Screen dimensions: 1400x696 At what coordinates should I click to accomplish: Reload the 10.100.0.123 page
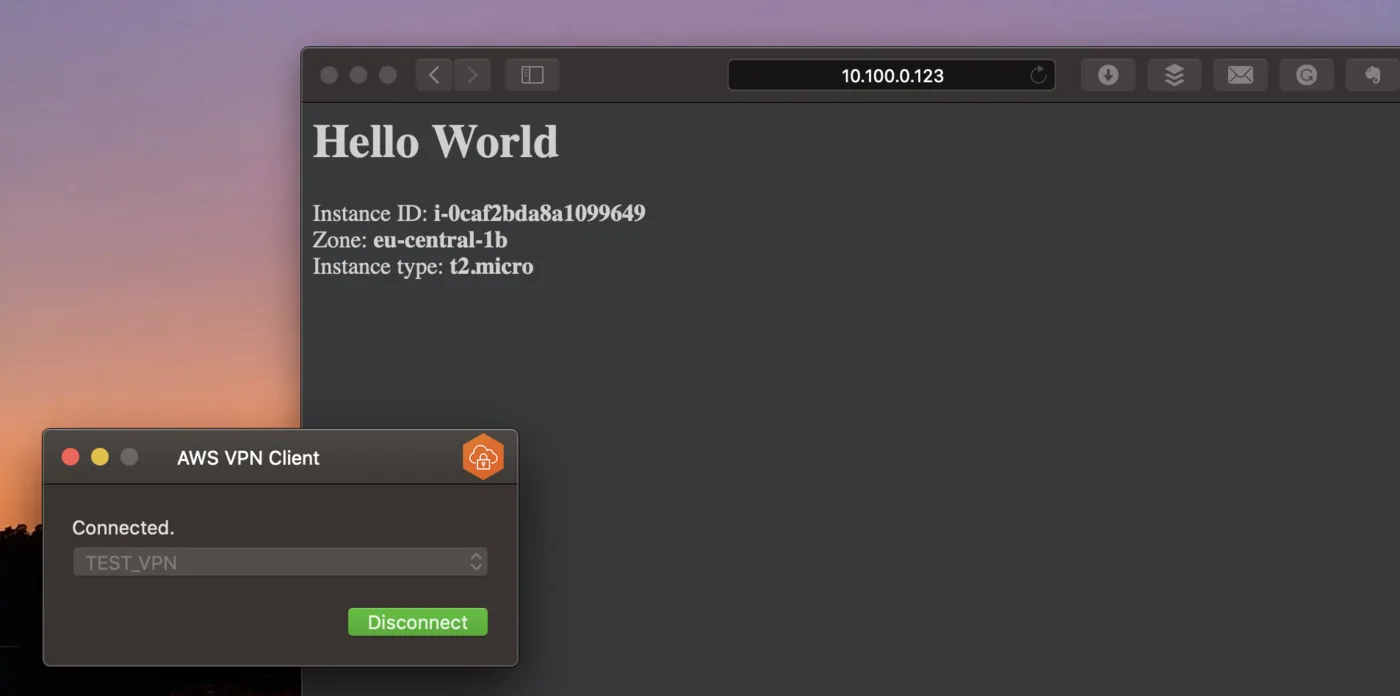(x=1038, y=75)
